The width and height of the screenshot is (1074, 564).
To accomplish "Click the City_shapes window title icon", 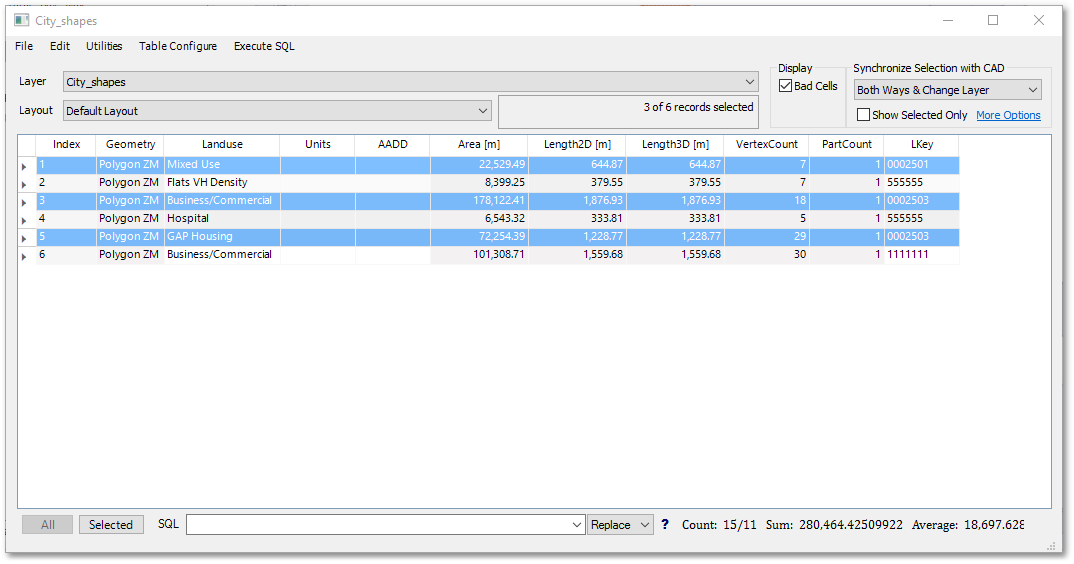I will pos(22,20).
